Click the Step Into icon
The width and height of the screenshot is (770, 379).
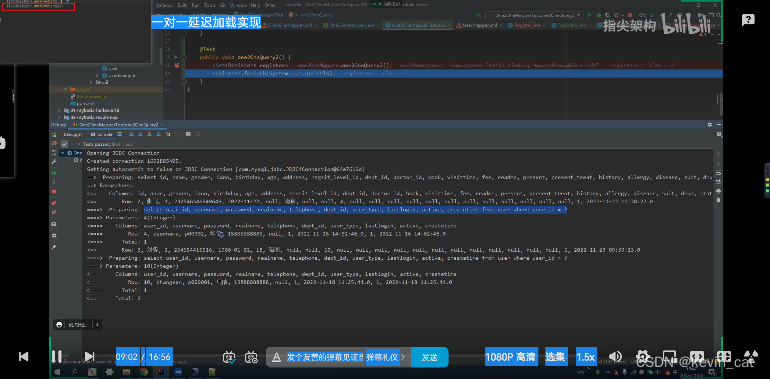[x=141, y=134]
